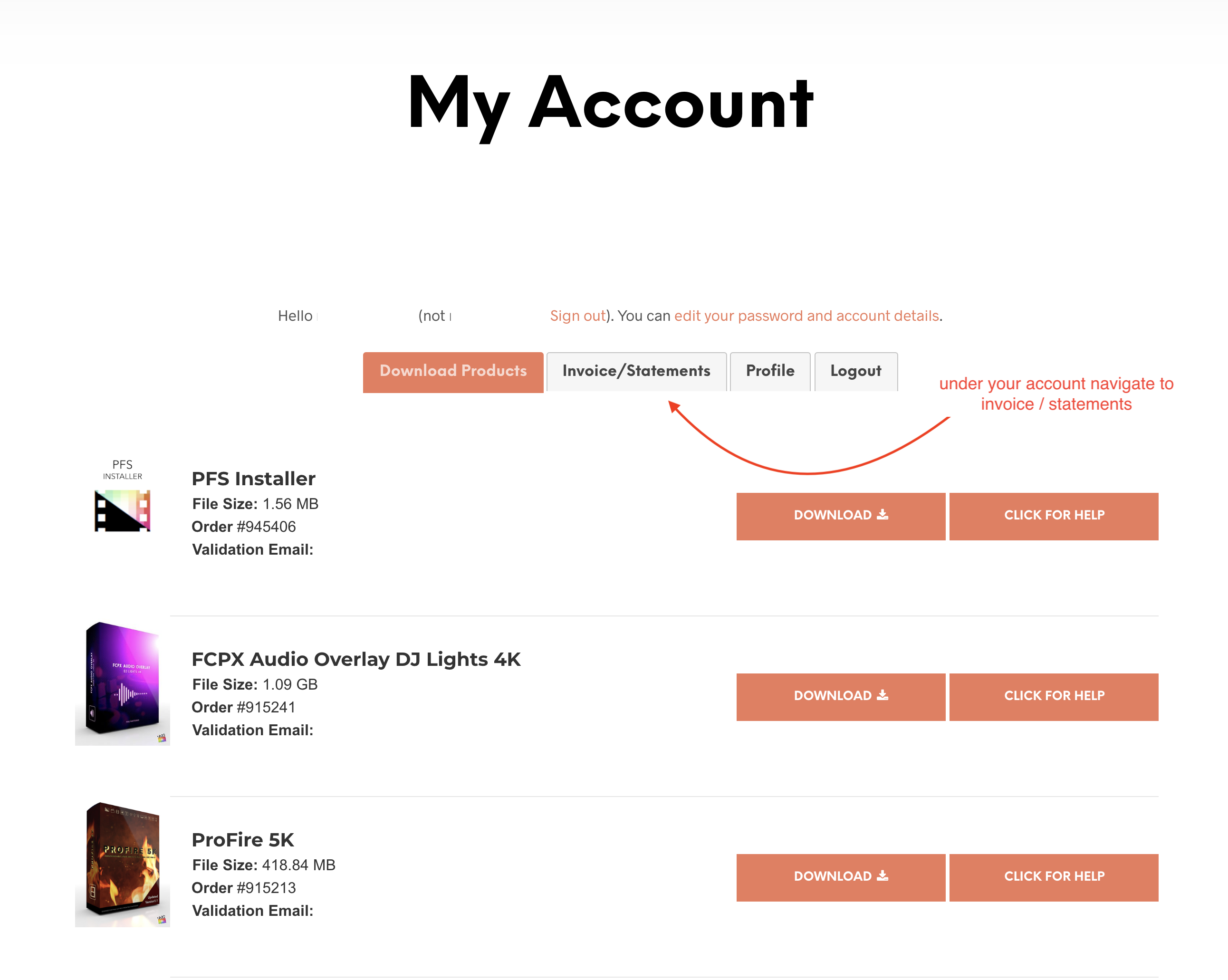Click the PFS Installer product title

pos(253,479)
